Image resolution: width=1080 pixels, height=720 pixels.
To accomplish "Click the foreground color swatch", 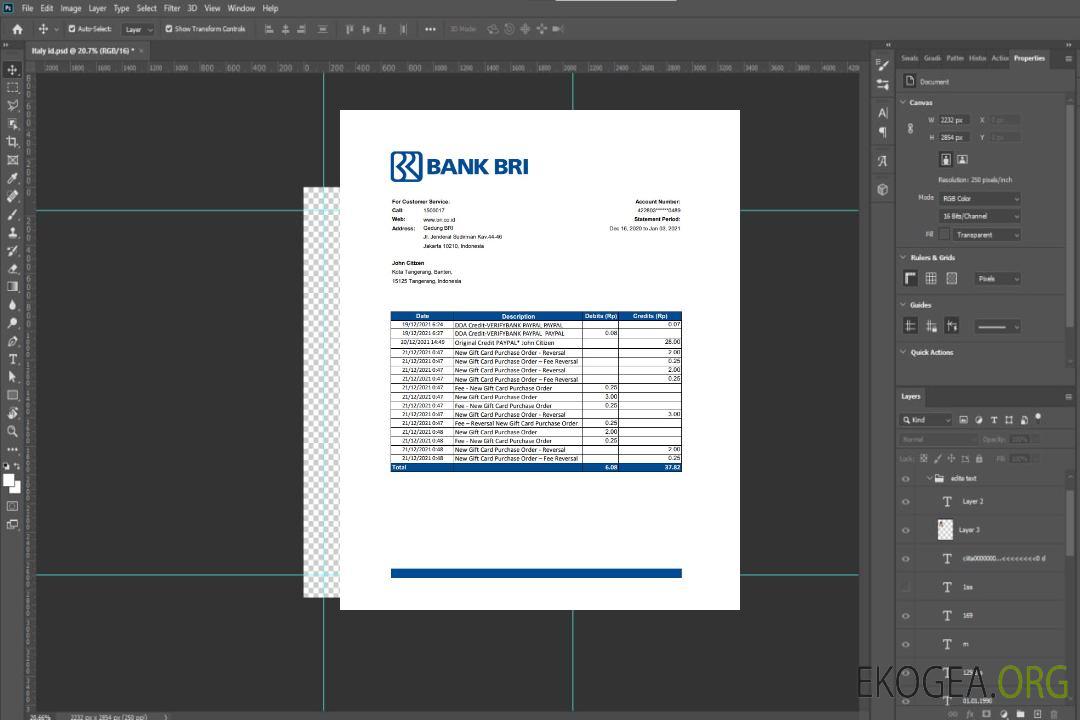I will point(9,480).
